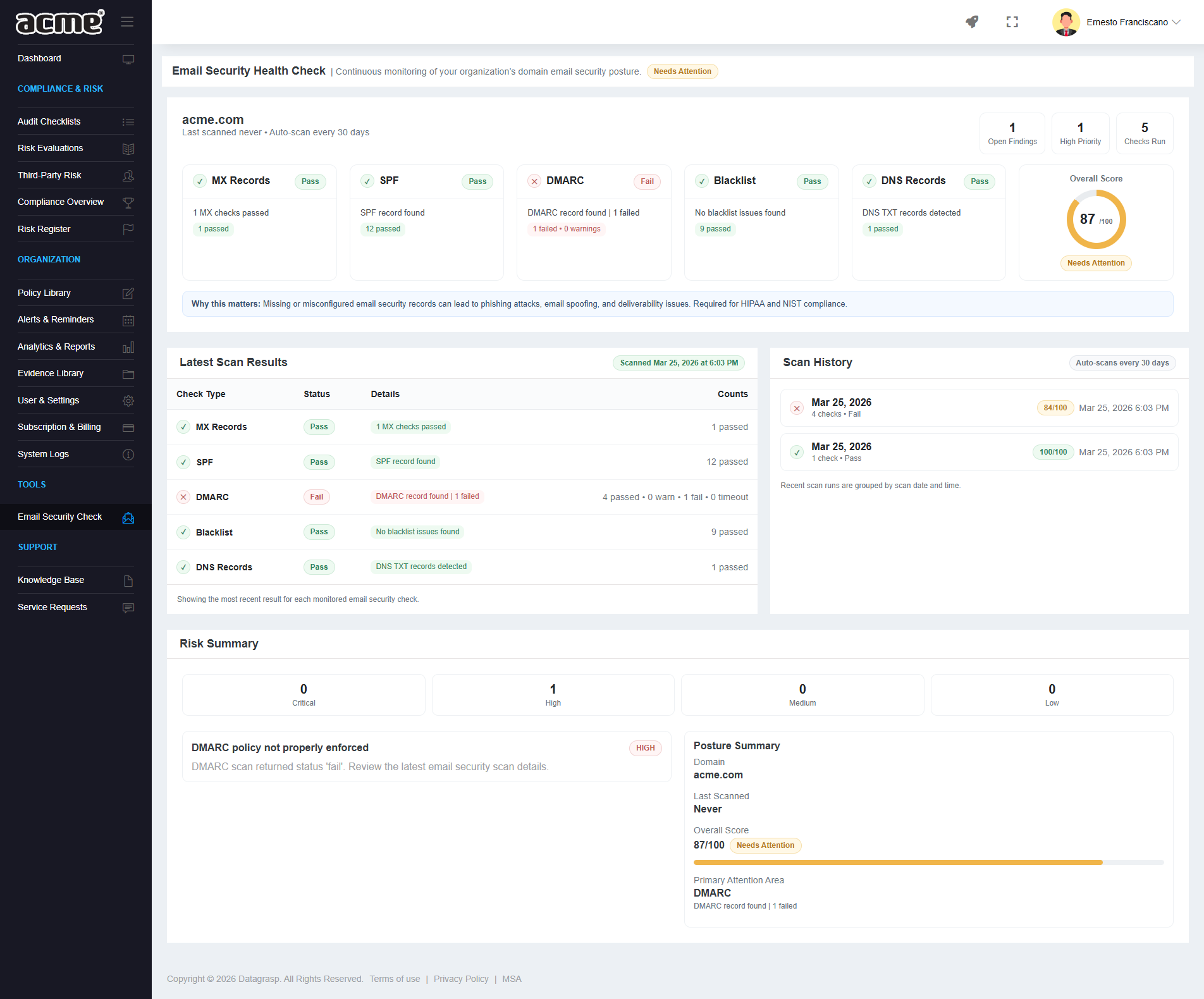Click Ernesto Franciscano's avatar picture

click(1066, 22)
